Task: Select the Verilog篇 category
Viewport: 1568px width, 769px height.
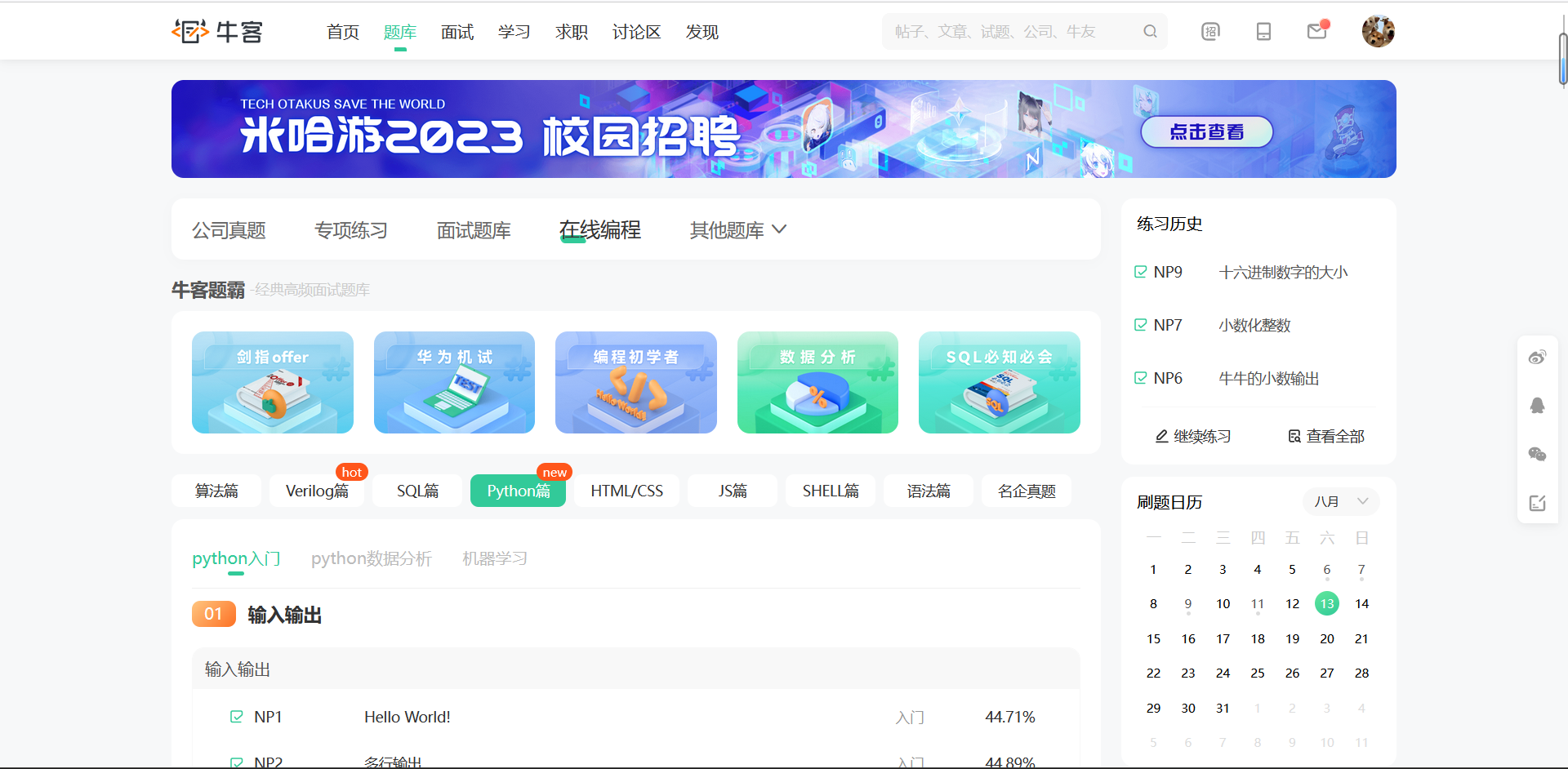Action: click(317, 491)
